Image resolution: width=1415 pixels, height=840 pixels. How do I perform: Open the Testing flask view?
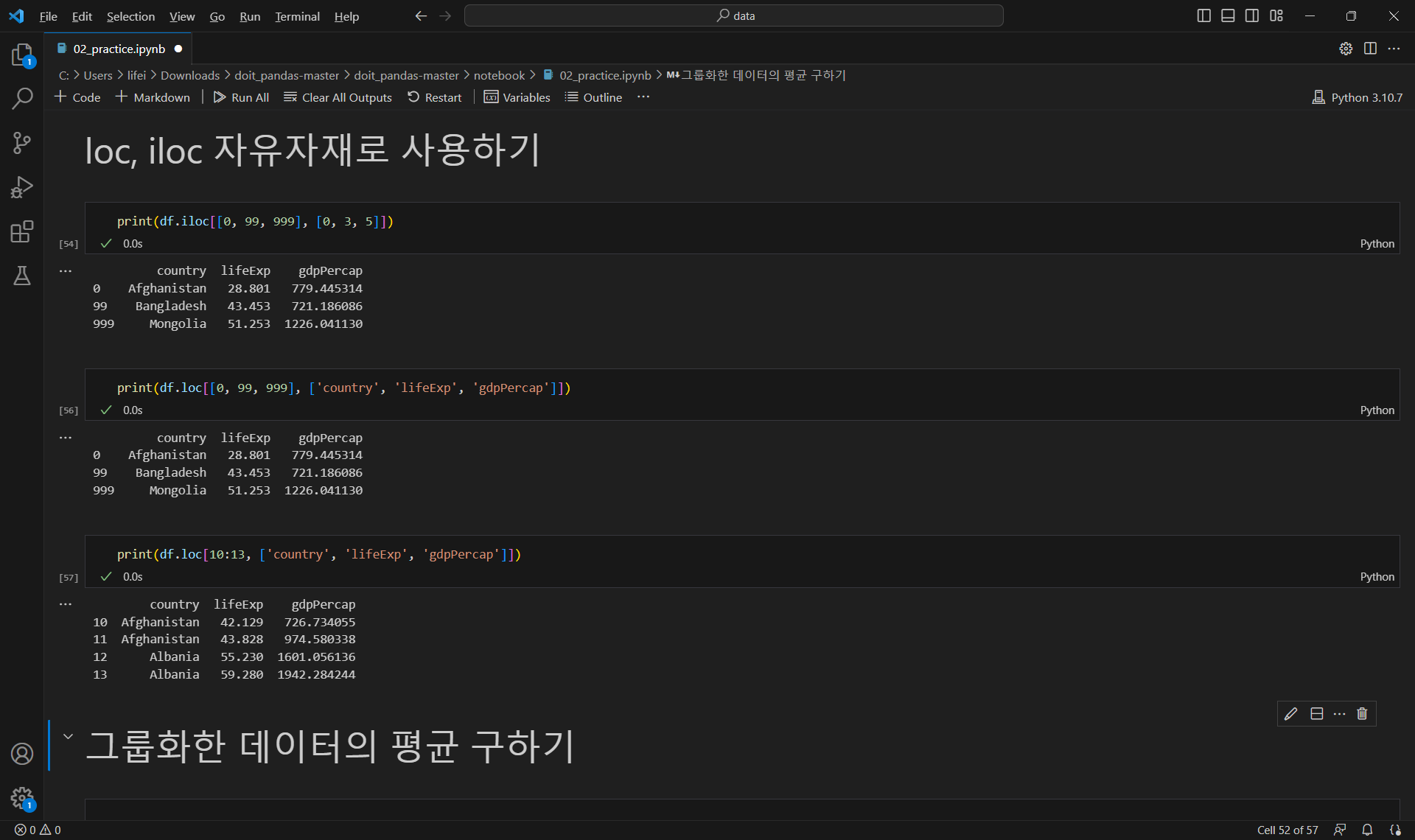click(x=22, y=276)
